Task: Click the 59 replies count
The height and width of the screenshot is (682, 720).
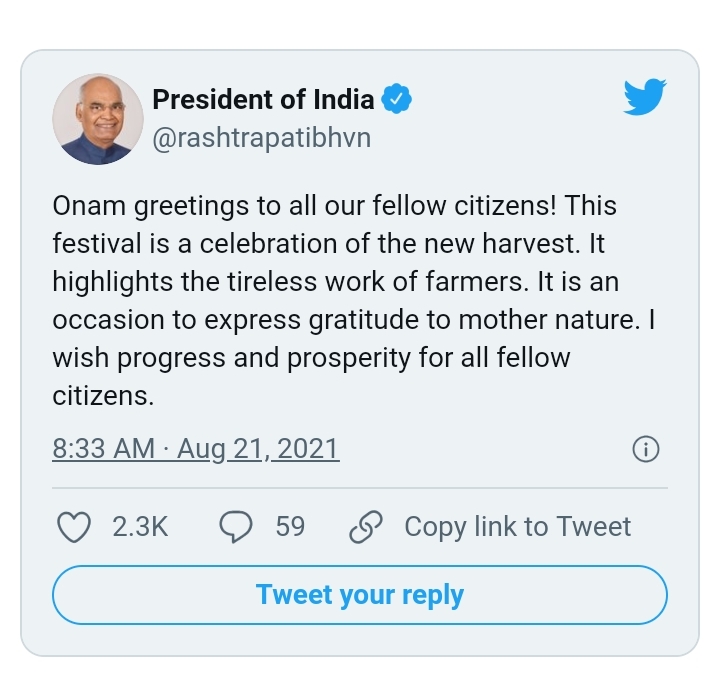Action: 290,527
